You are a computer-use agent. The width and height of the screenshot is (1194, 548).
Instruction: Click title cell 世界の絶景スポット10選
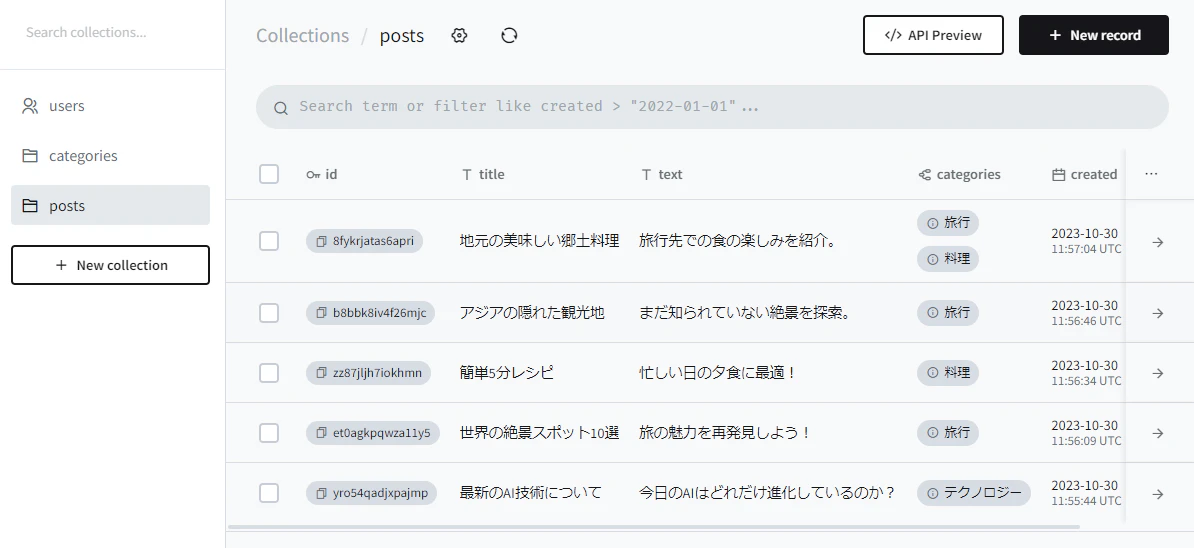pos(539,433)
